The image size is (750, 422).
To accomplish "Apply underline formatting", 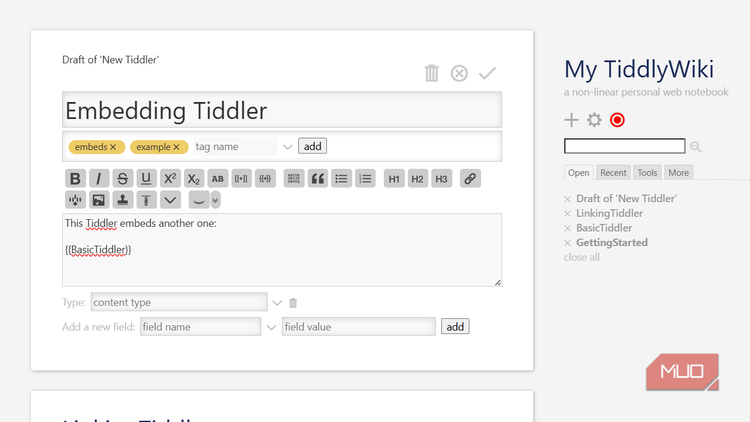I will tap(146, 178).
